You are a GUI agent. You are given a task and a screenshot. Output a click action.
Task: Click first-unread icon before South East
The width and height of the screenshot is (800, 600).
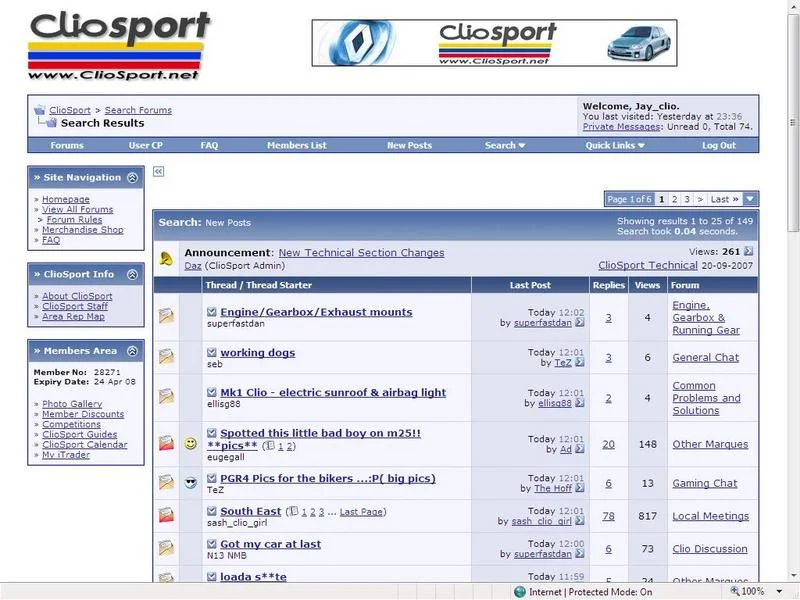point(212,511)
